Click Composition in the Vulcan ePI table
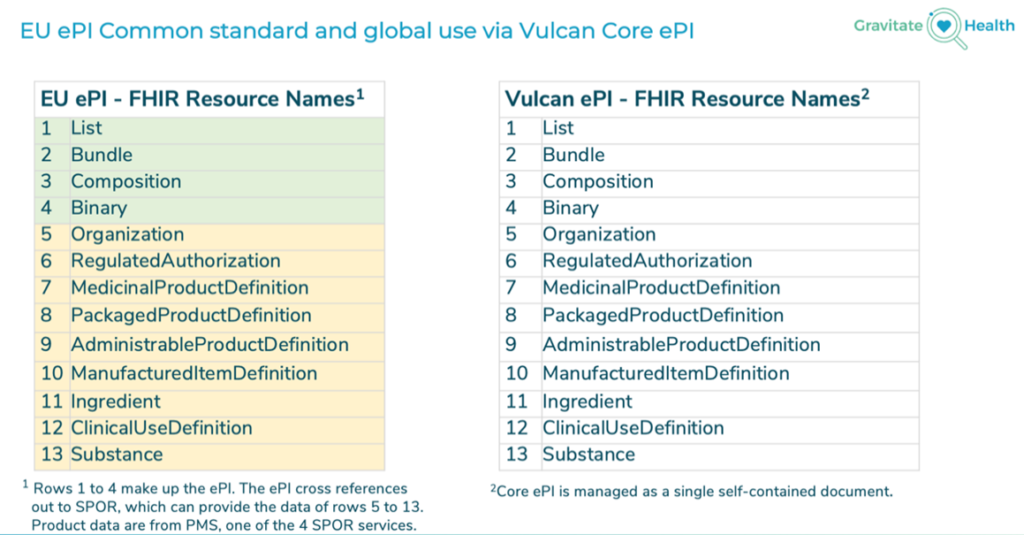 (x=598, y=182)
